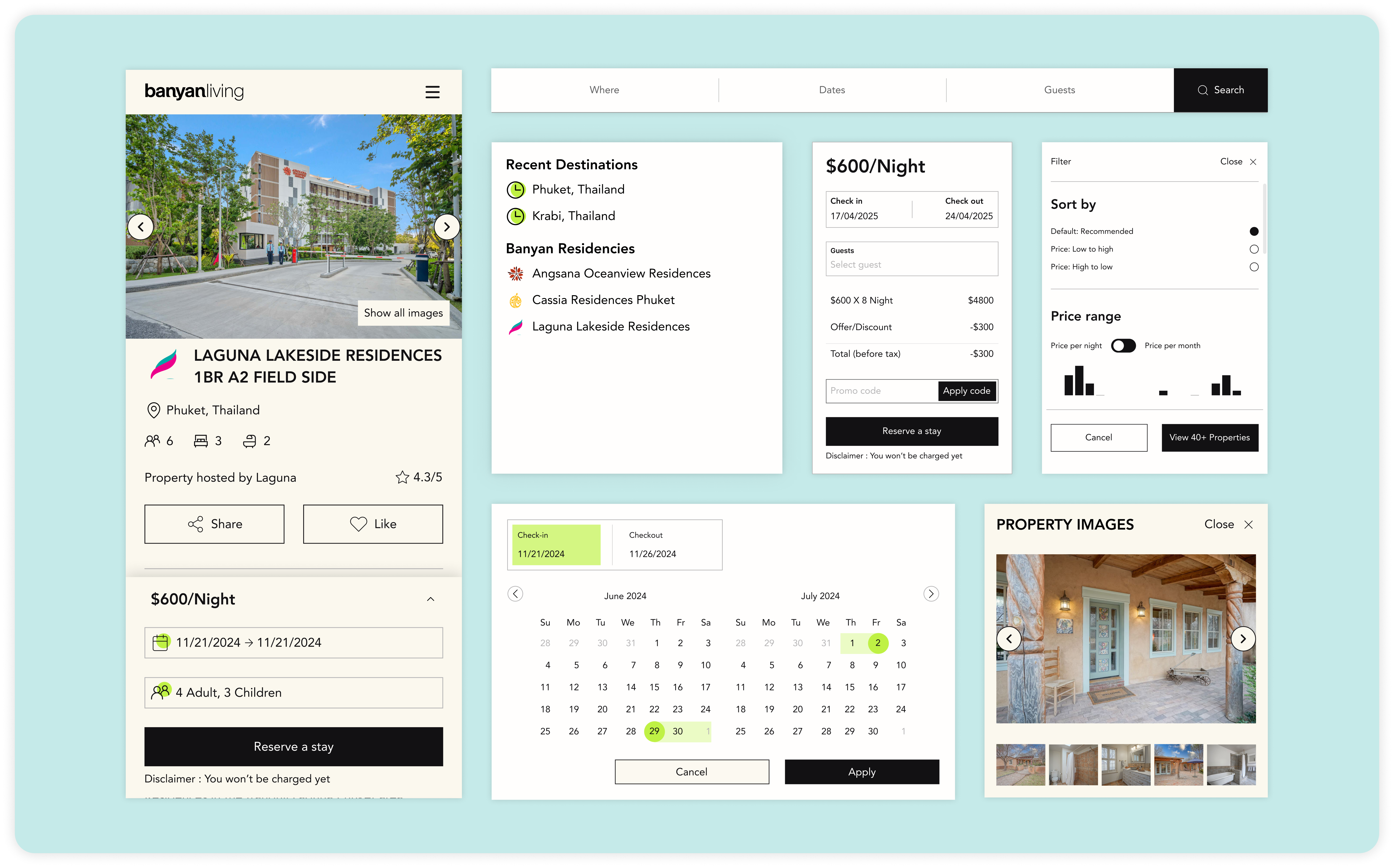Screen dimensions: 1394x868
Task: Select Price: Low to high radio
Action: click(x=1254, y=249)
